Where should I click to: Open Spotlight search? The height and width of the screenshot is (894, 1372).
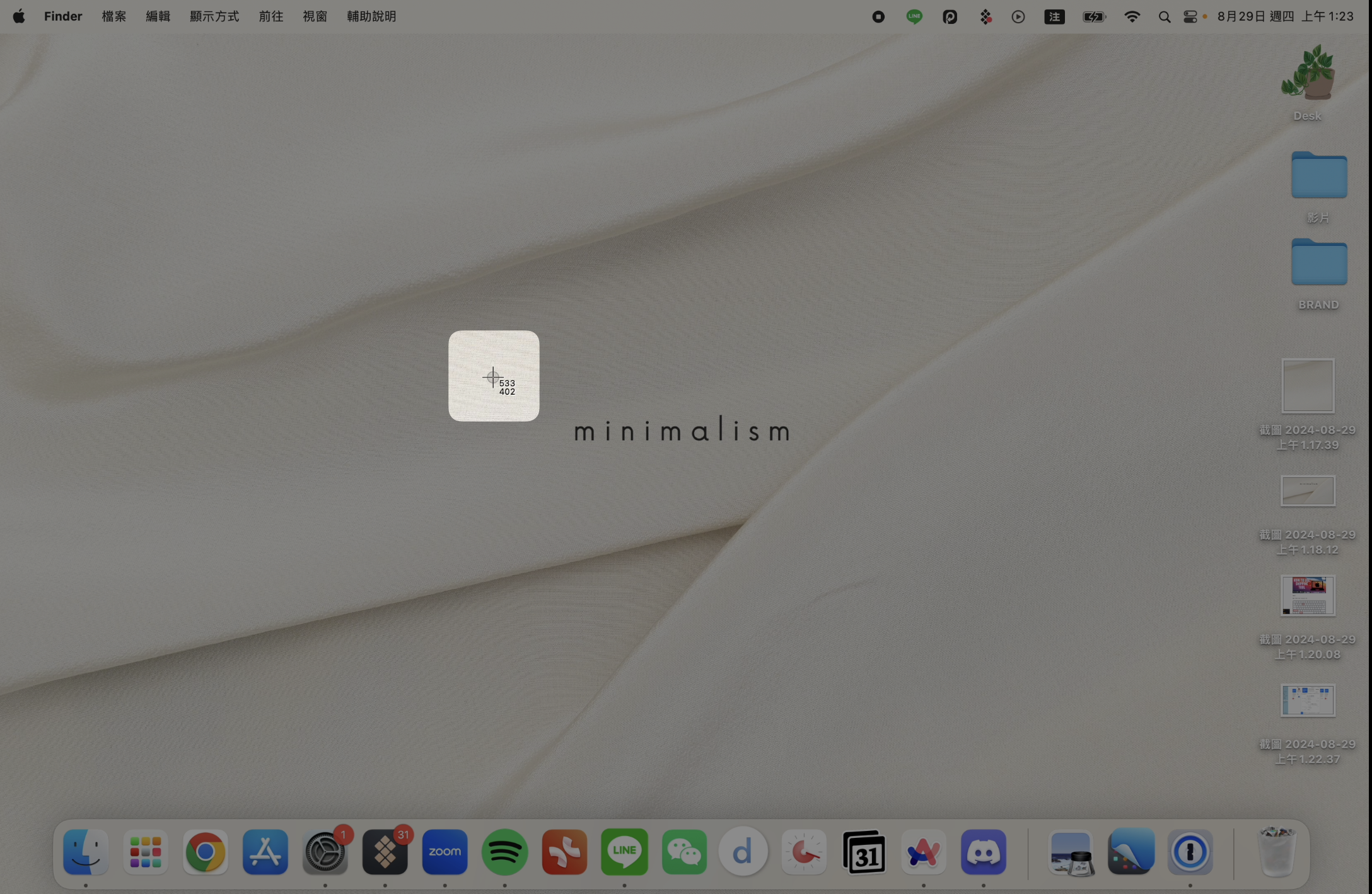pyautogui.click(x=1165, y=17)
